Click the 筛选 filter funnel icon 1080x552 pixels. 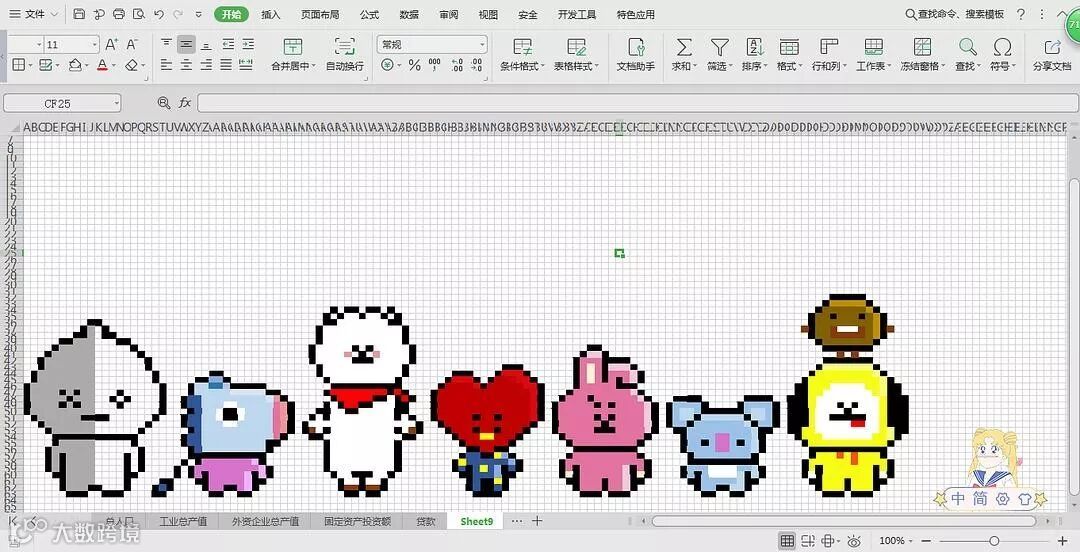coord(720,47)
